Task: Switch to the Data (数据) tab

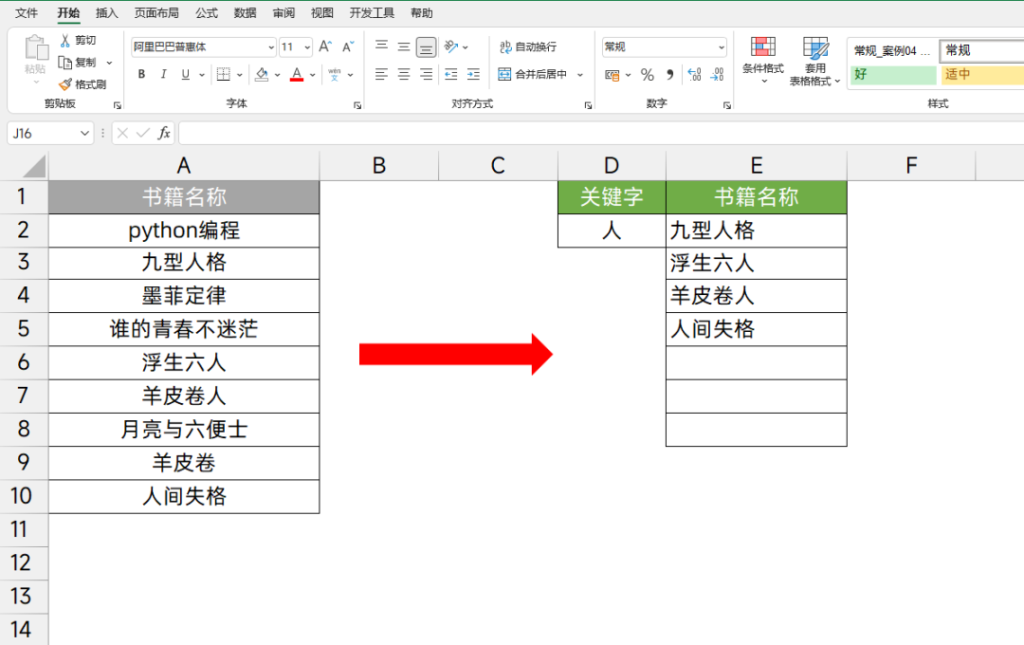Action: (x=245, y=13)
